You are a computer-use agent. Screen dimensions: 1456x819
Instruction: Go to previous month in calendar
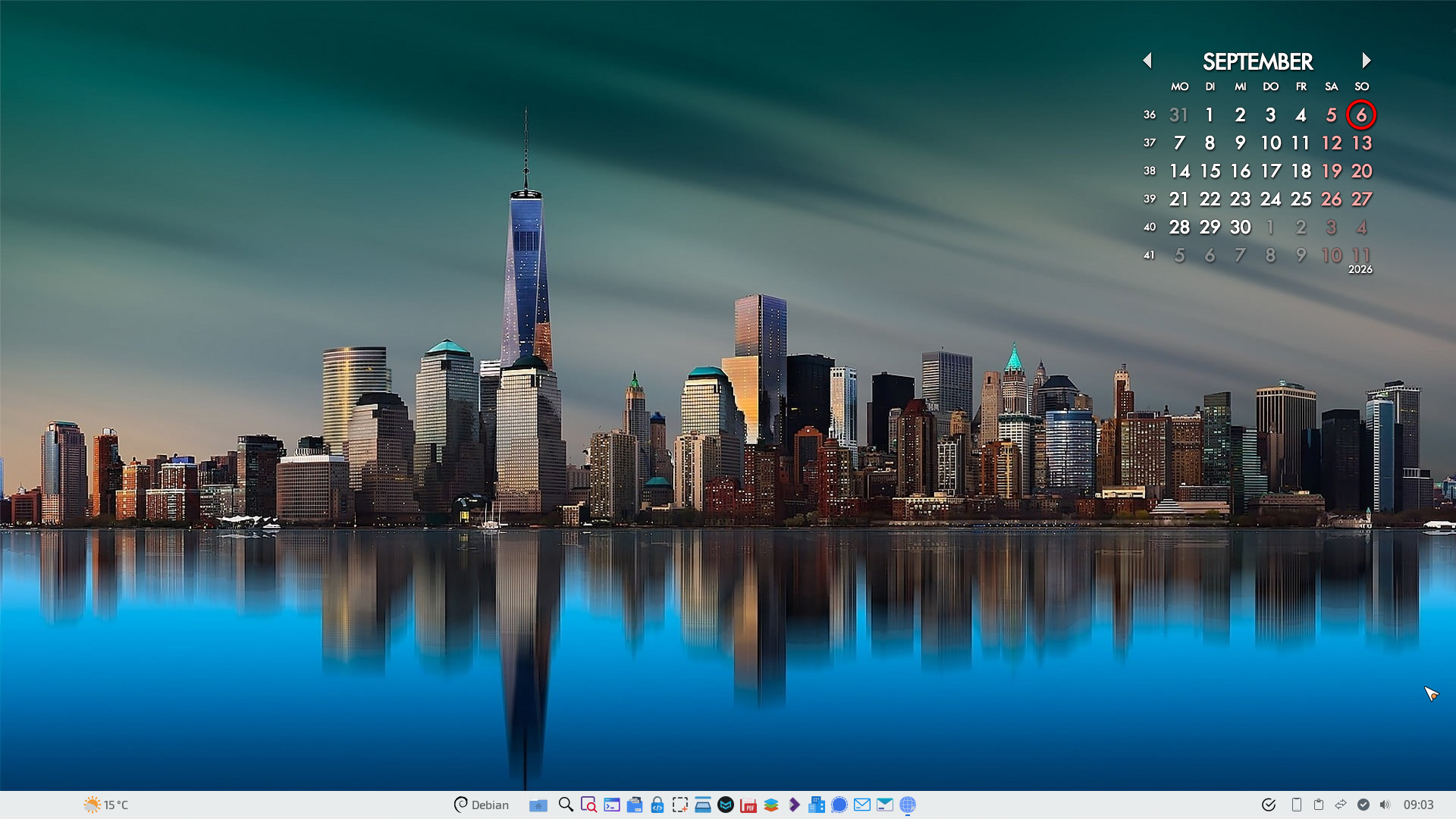(x=1147, y=61)
